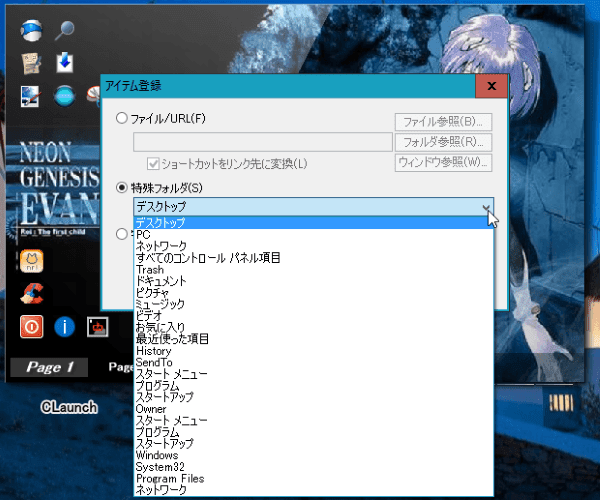Pick スタートアップ entry directly above Owner

click(313, 397)
